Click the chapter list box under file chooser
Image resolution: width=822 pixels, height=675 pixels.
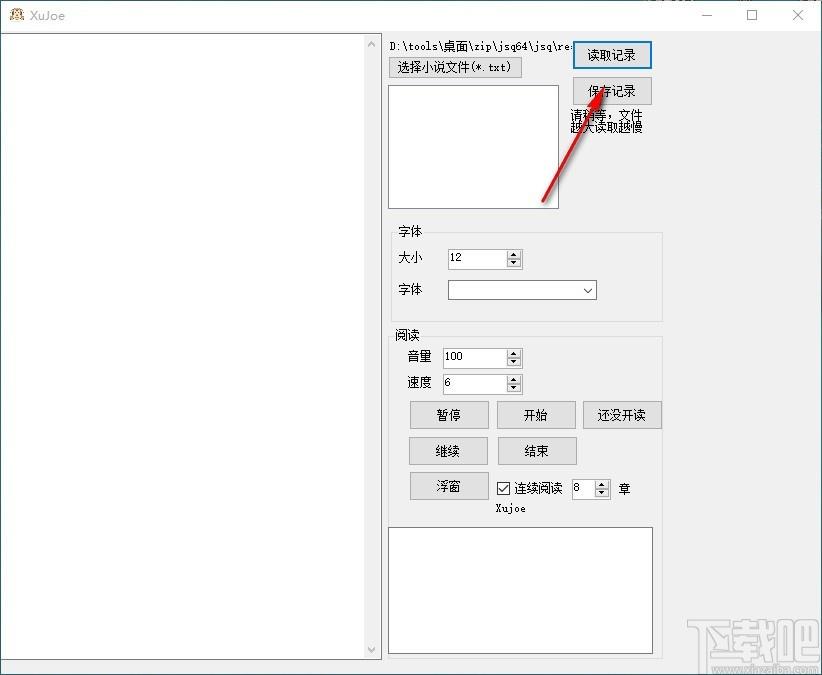coord(473,147)
